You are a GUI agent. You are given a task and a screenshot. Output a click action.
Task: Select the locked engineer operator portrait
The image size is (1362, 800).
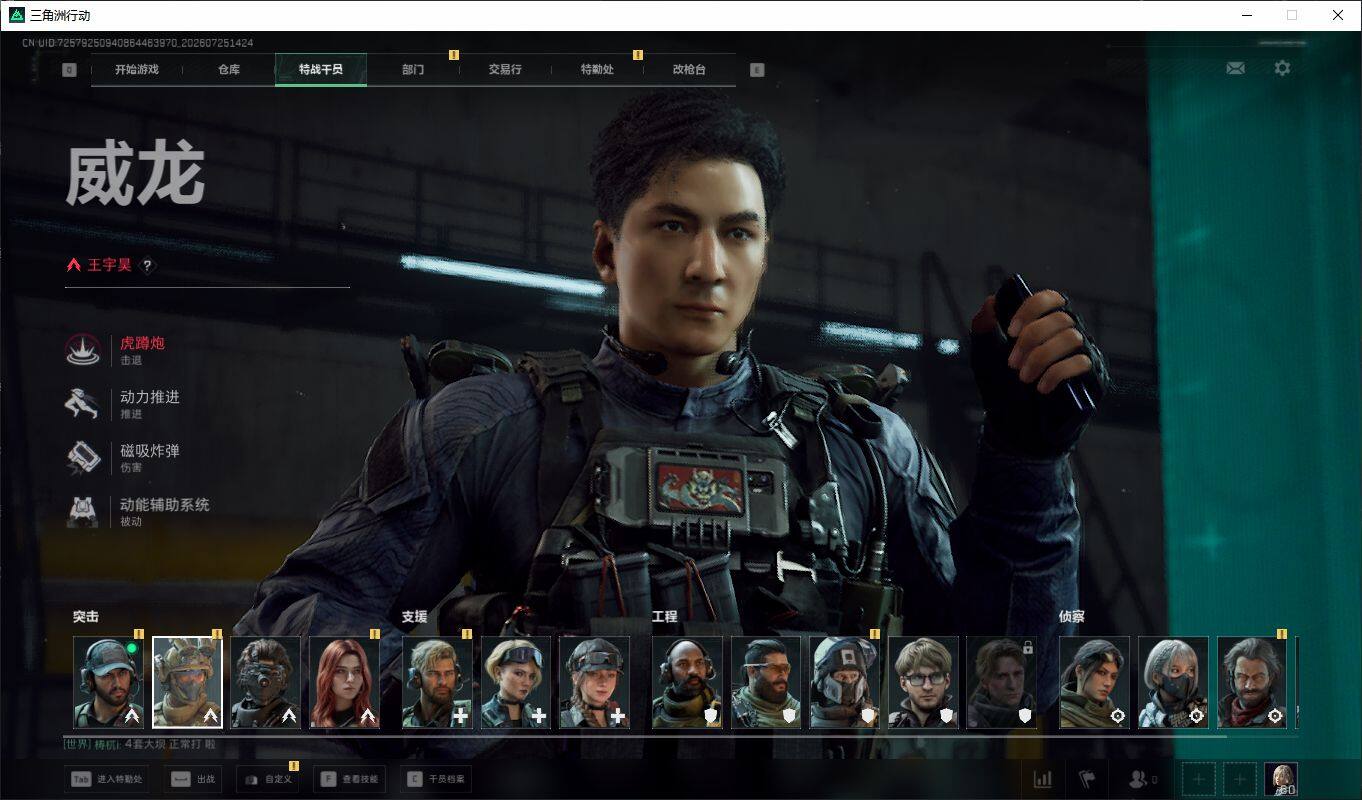pyautogui.click(x=1002, y=682)
